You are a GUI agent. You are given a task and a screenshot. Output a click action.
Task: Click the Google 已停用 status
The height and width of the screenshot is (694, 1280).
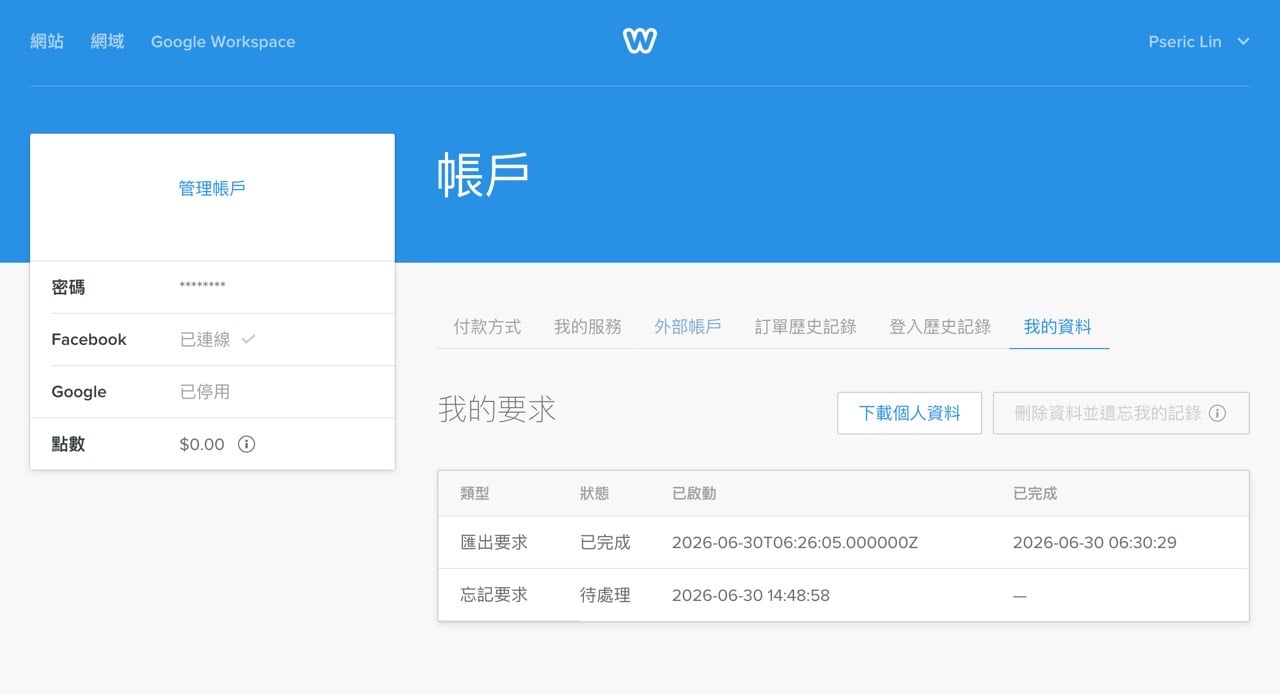click(x=205, y=392)
